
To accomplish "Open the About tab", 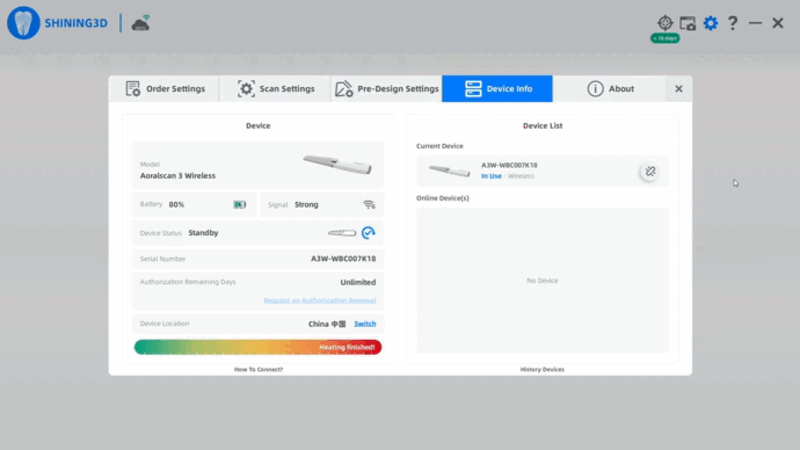I will (610, 89).
